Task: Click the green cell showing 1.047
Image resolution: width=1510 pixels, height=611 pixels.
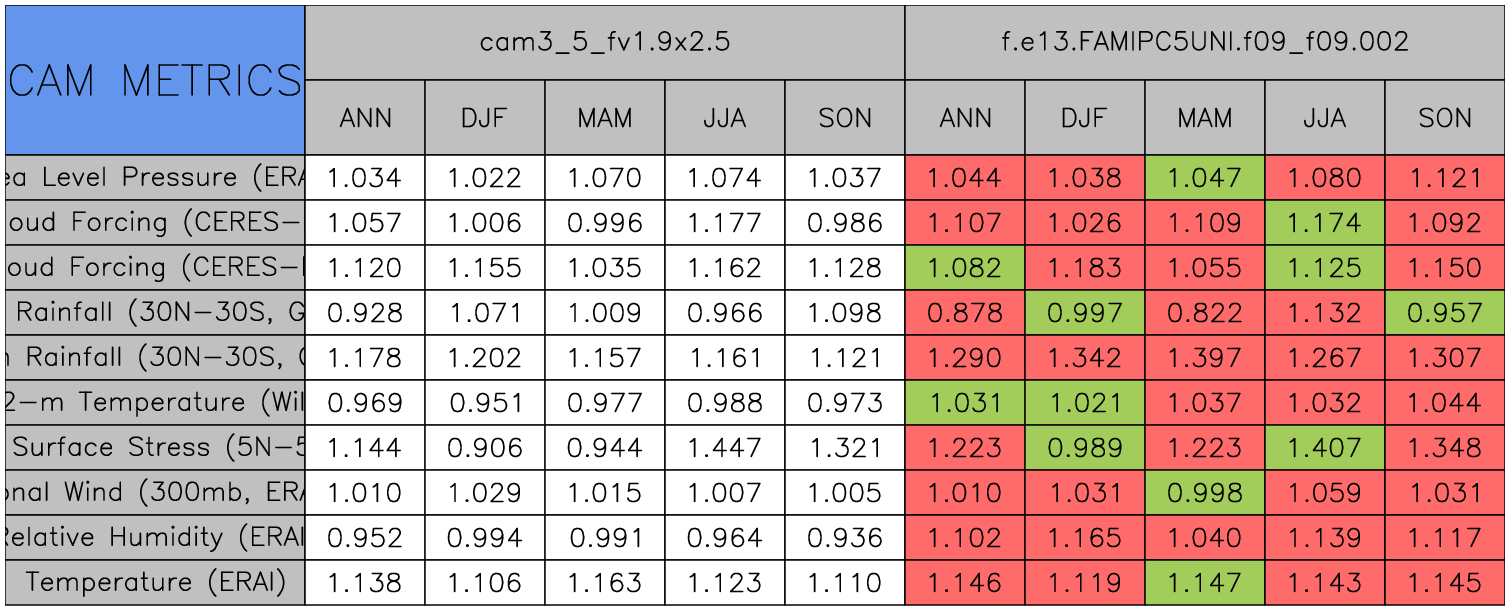Action: tap(1204, 178)
